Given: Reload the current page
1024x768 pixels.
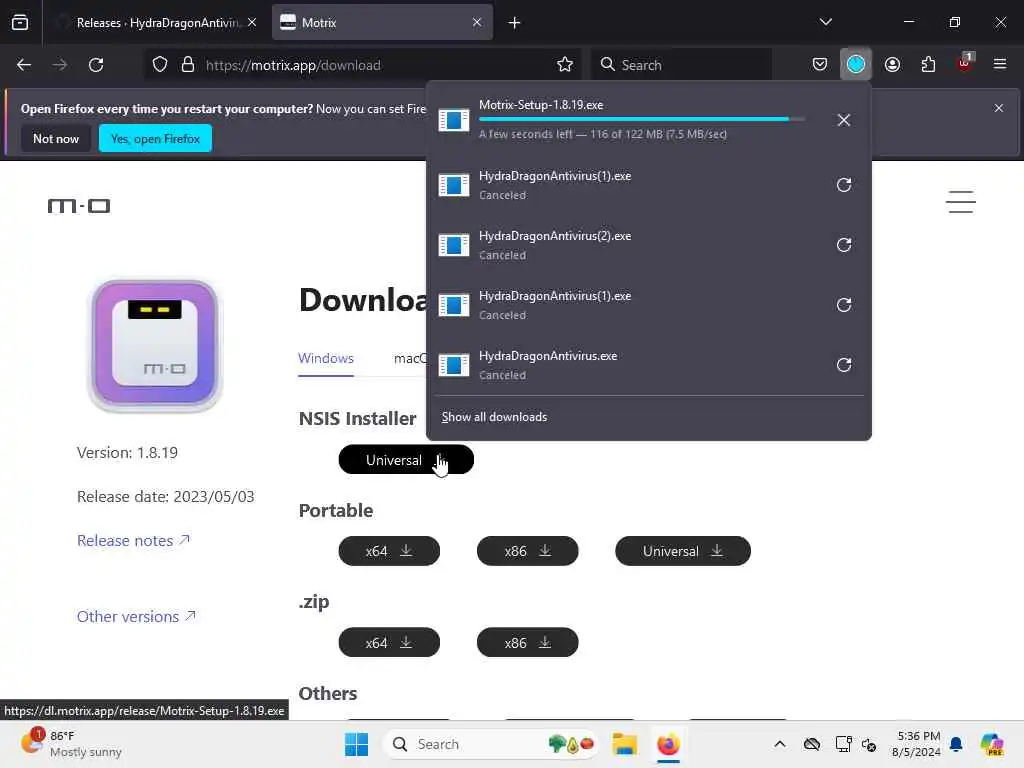Looking at the screenshot, I should [x=96, y=65].
